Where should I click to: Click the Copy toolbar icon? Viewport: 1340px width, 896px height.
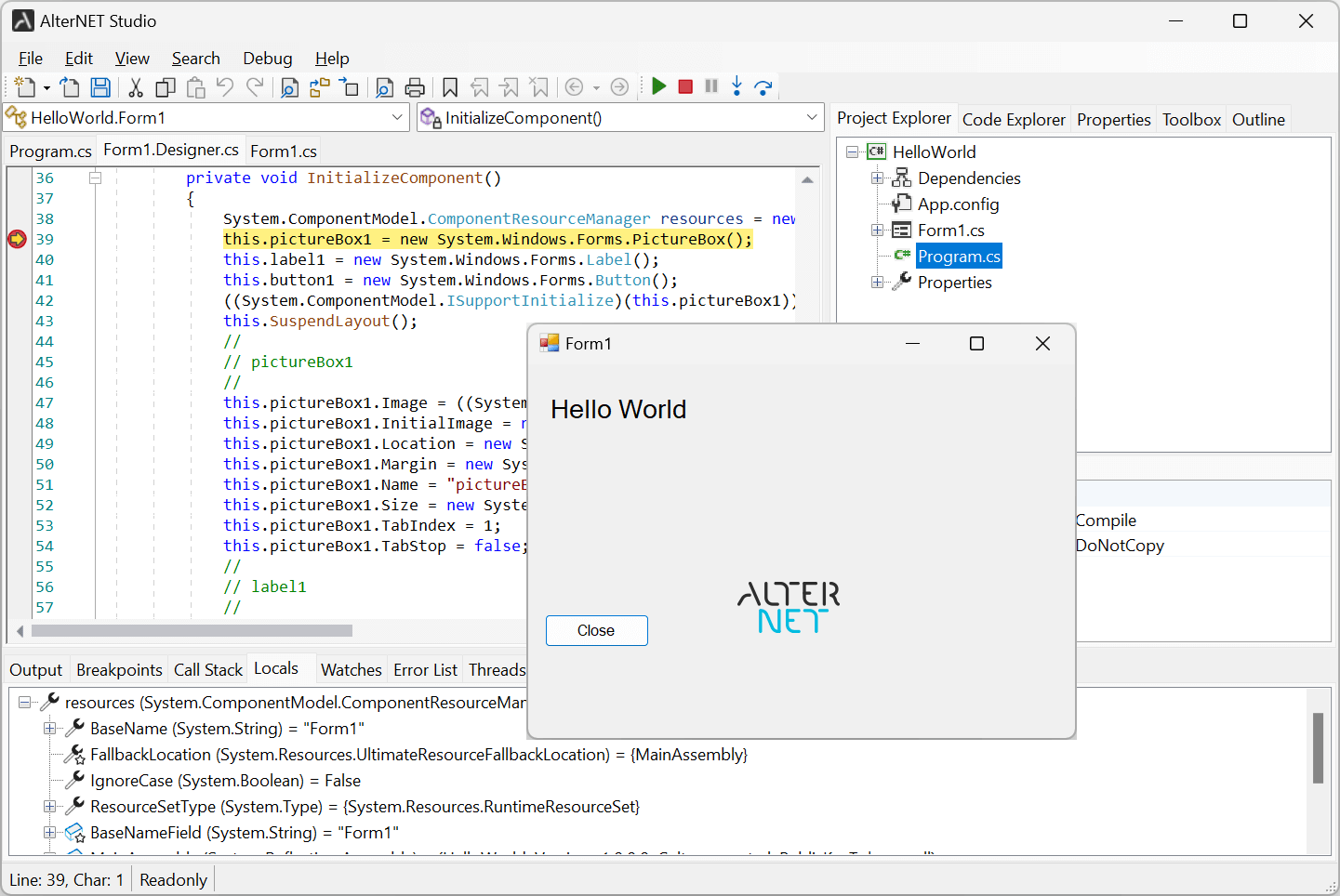(x=166, y=87)
